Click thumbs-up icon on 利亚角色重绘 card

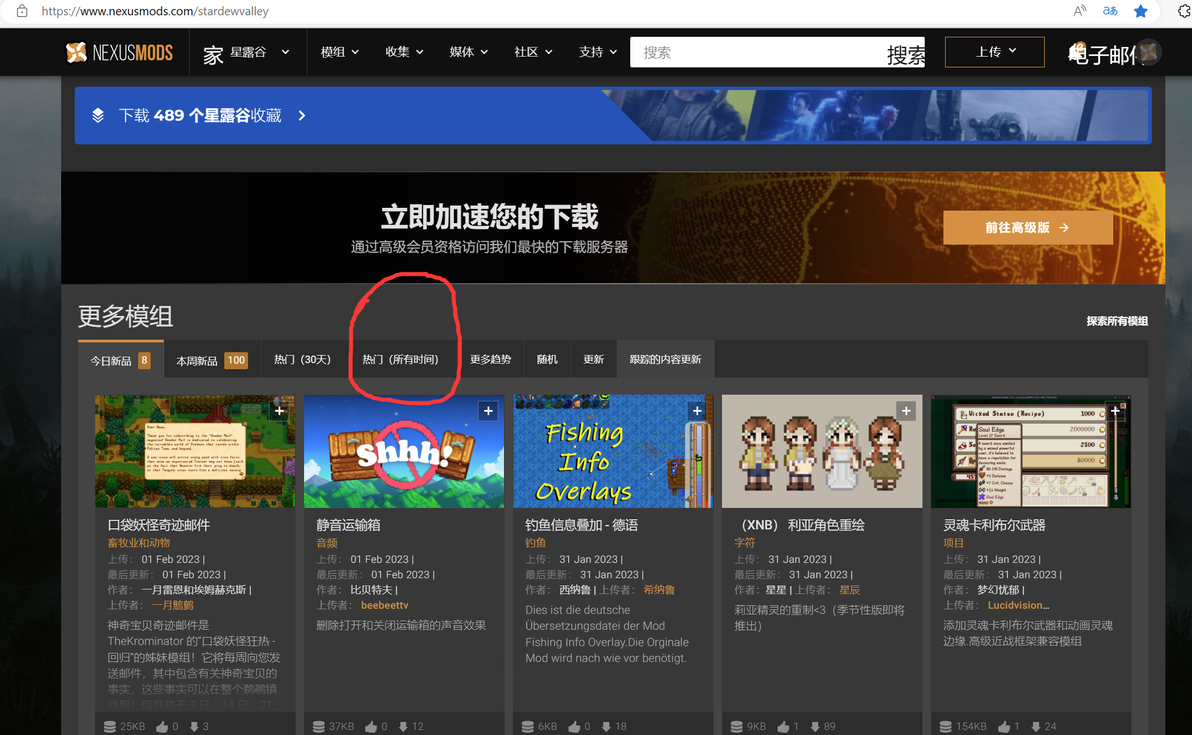[x=783, y=727]
